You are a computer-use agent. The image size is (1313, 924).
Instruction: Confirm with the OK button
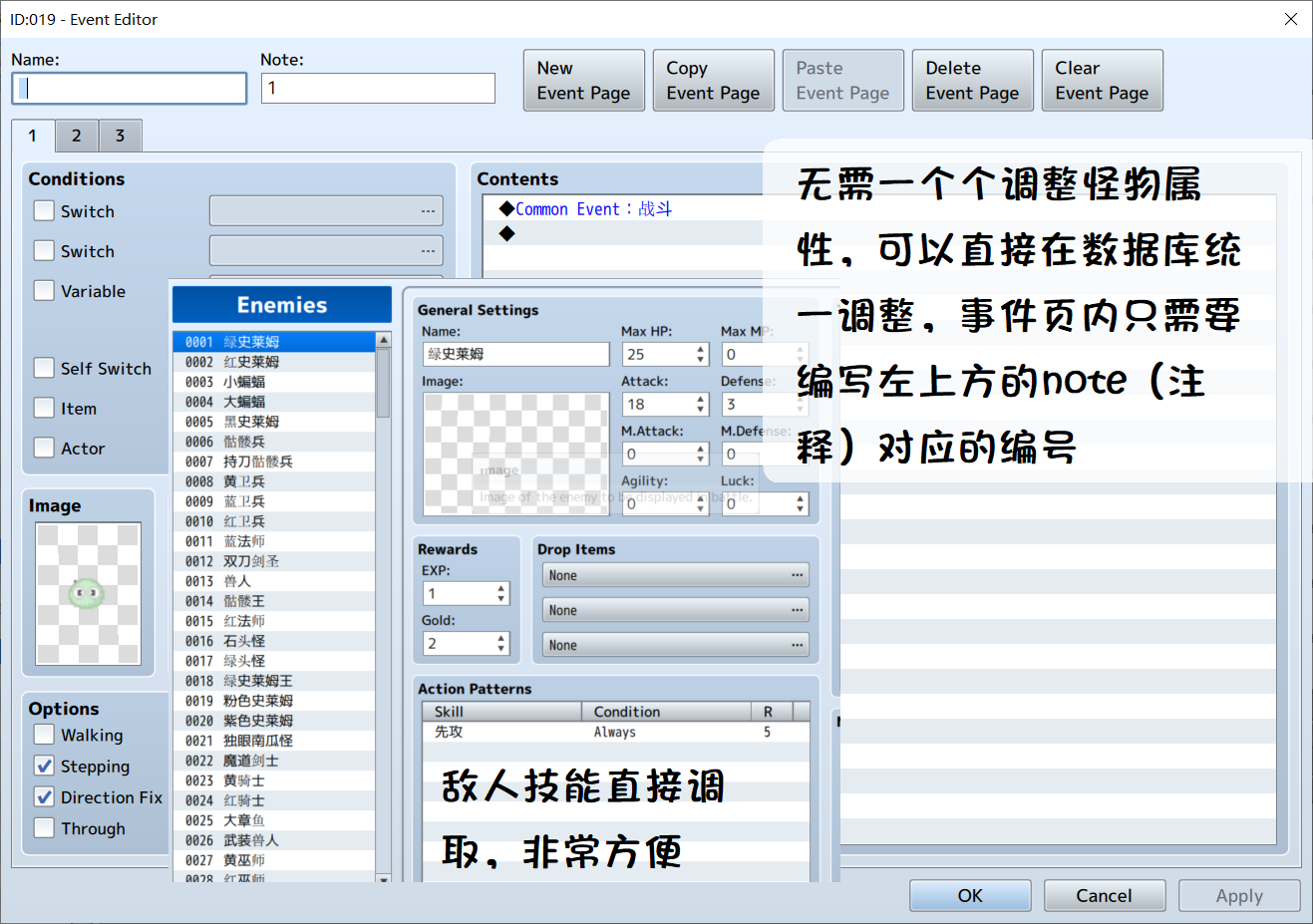point(970,895)
